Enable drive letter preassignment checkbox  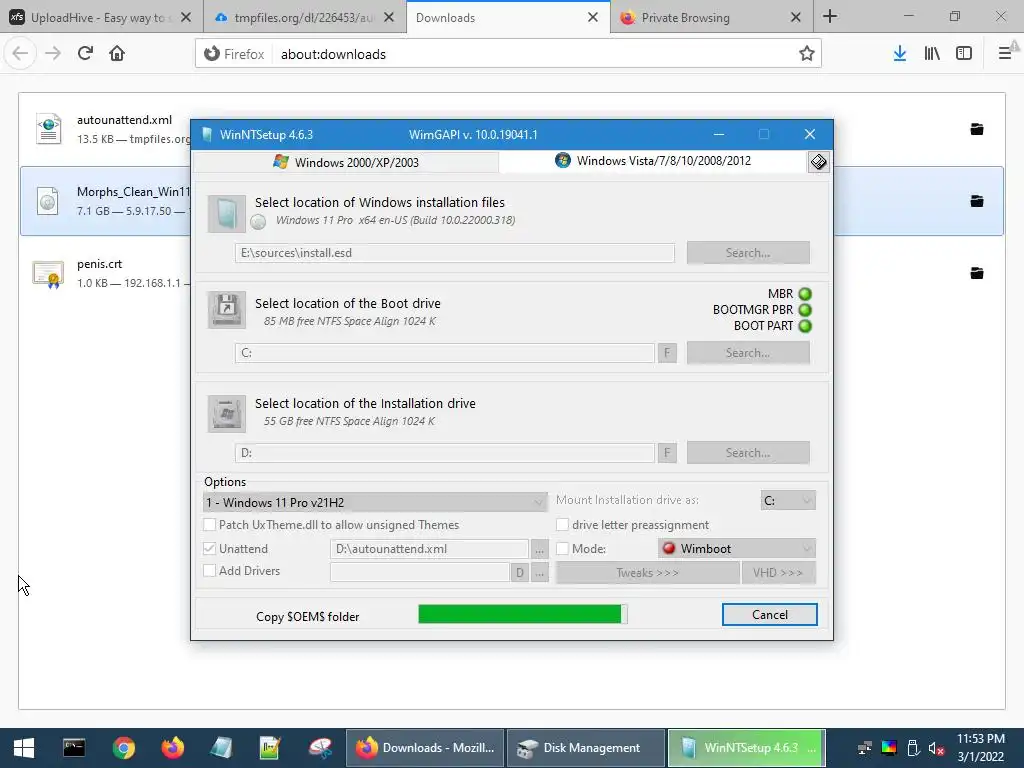pos(562,524)
